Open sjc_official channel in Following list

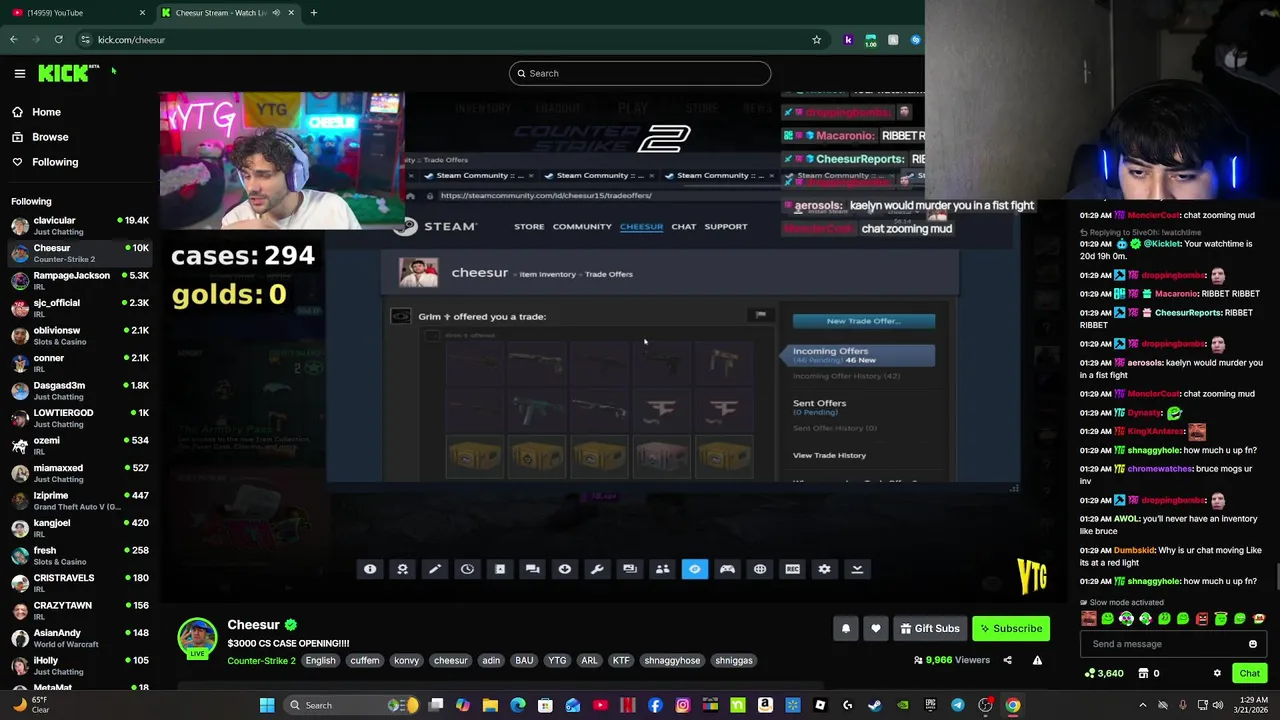[80, 308]
